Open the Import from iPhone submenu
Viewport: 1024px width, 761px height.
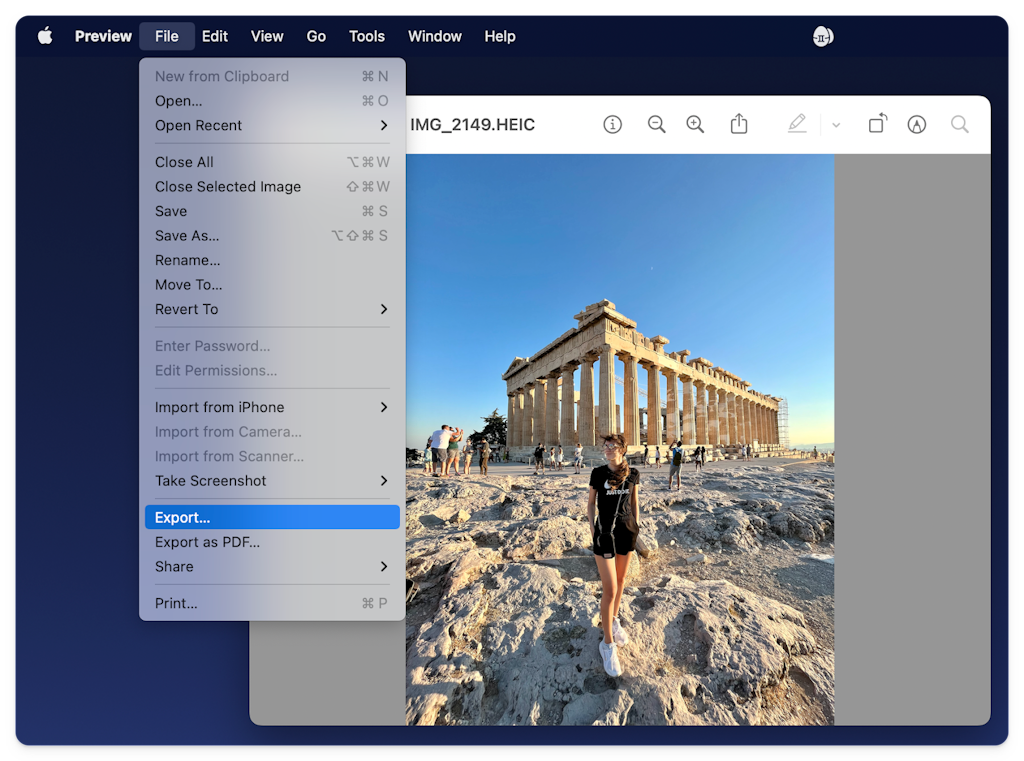[270, 407]
